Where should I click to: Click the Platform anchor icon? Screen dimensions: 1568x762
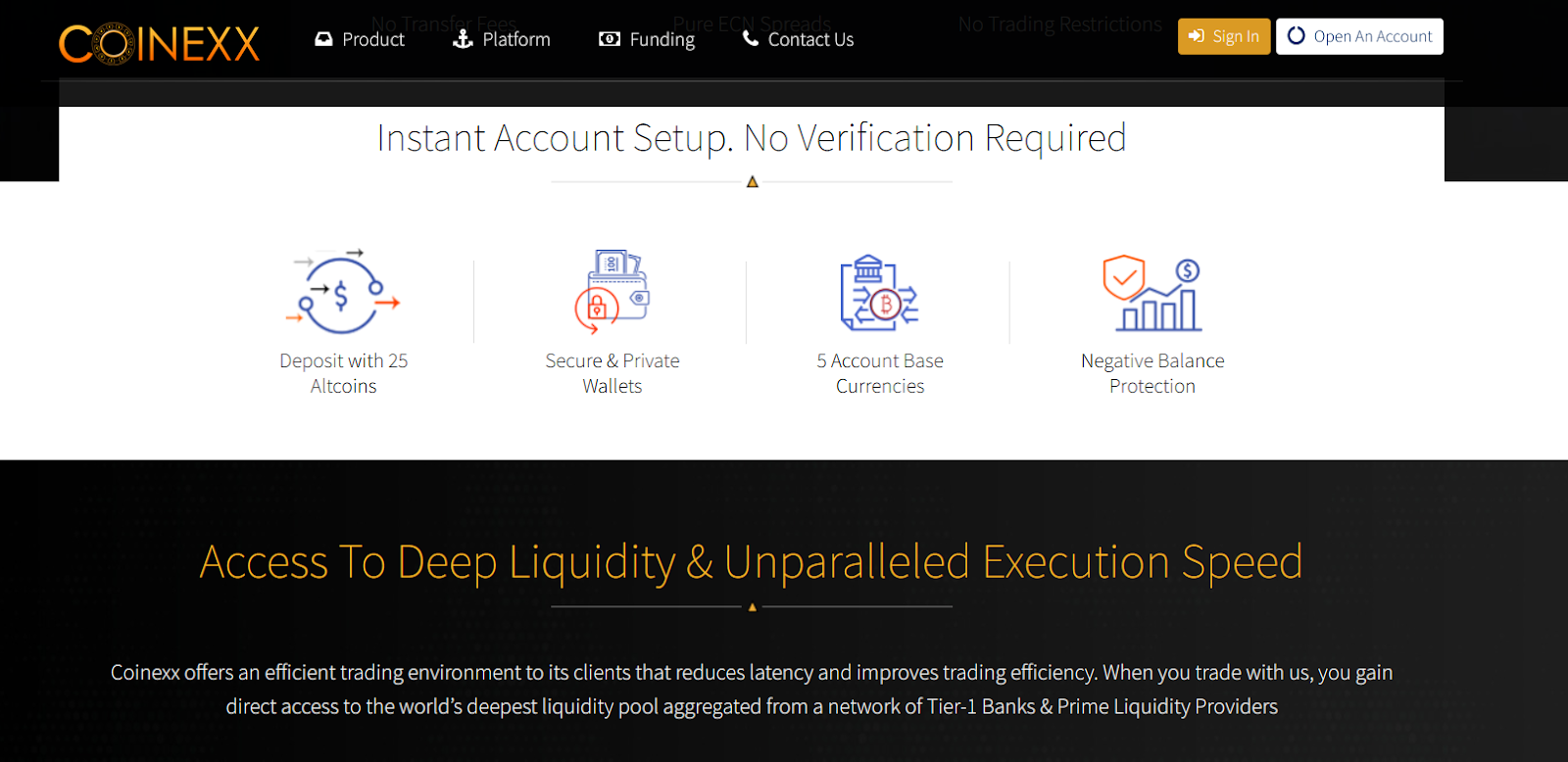463,39
